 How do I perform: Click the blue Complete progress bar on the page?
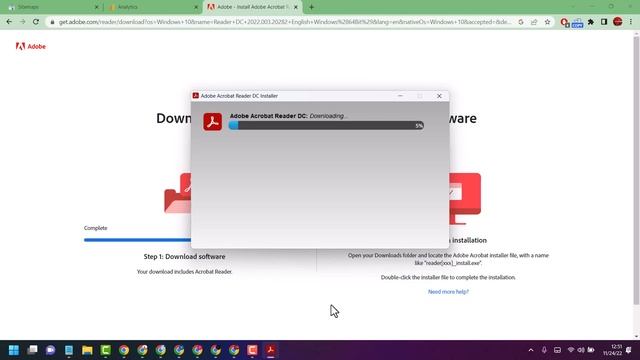point(137,240)
